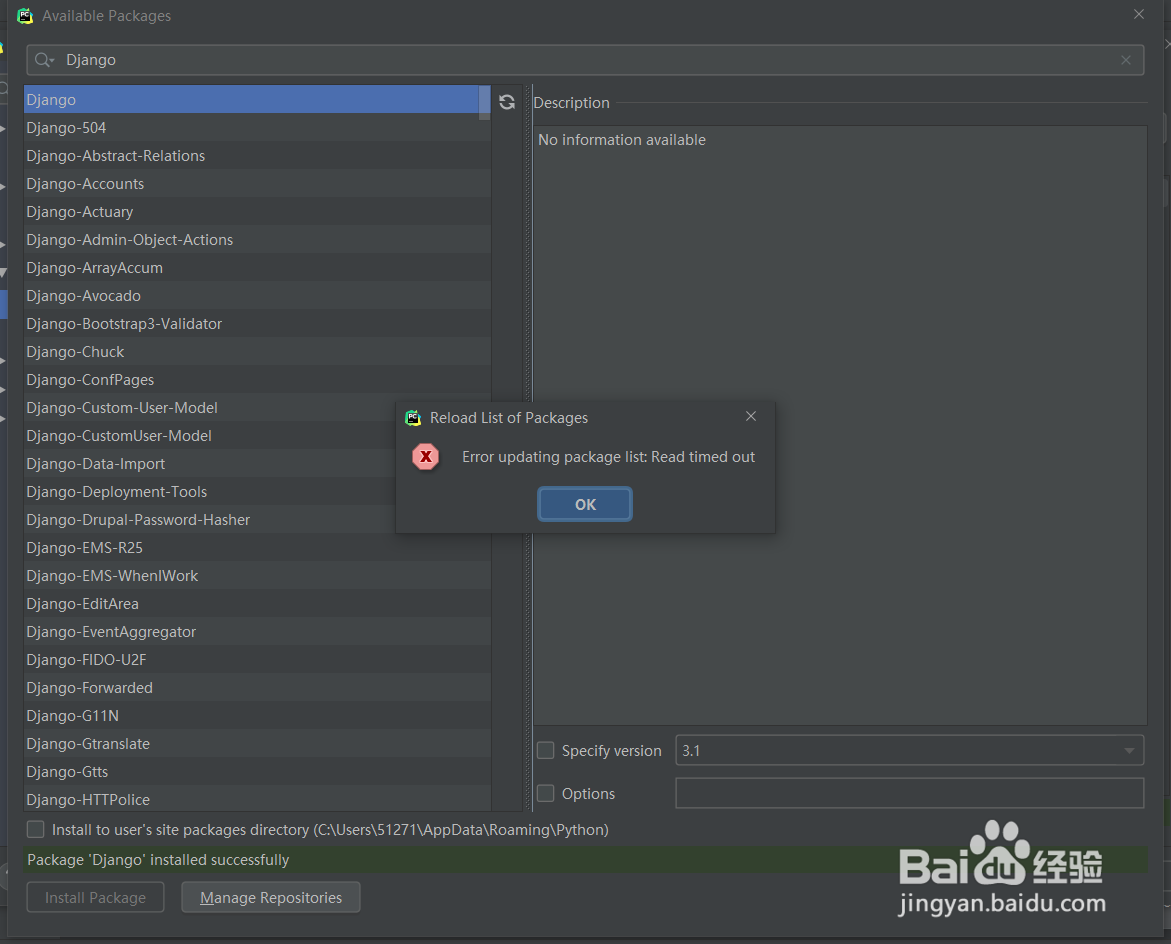Toggle install to user's site packages directory
Screen dimensions: 1171x944
[35, 829]
